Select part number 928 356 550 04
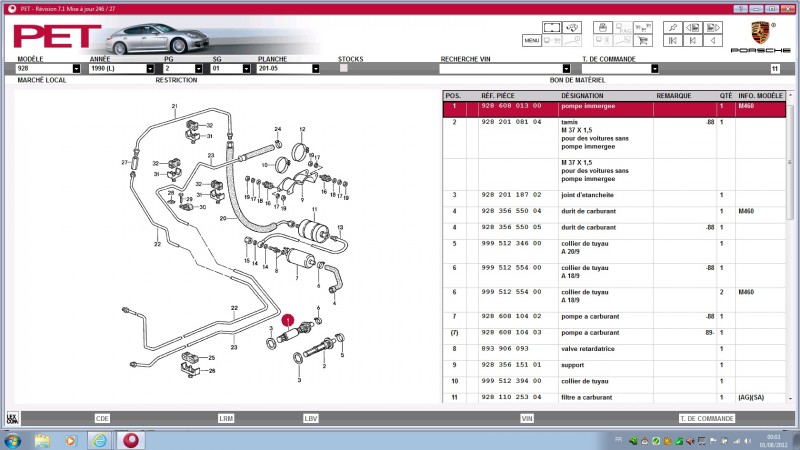 pos(511,211)
